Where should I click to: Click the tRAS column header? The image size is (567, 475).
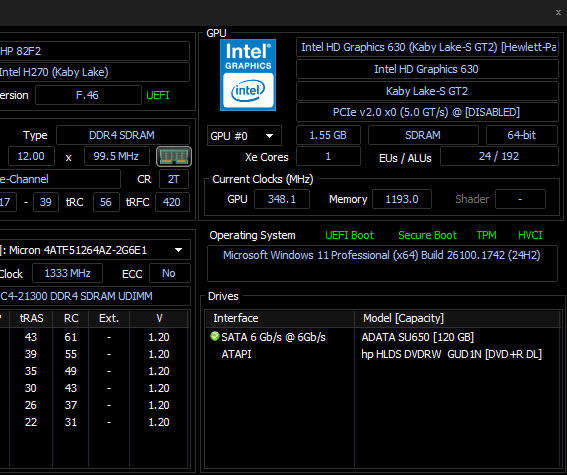tap(31, 318)
